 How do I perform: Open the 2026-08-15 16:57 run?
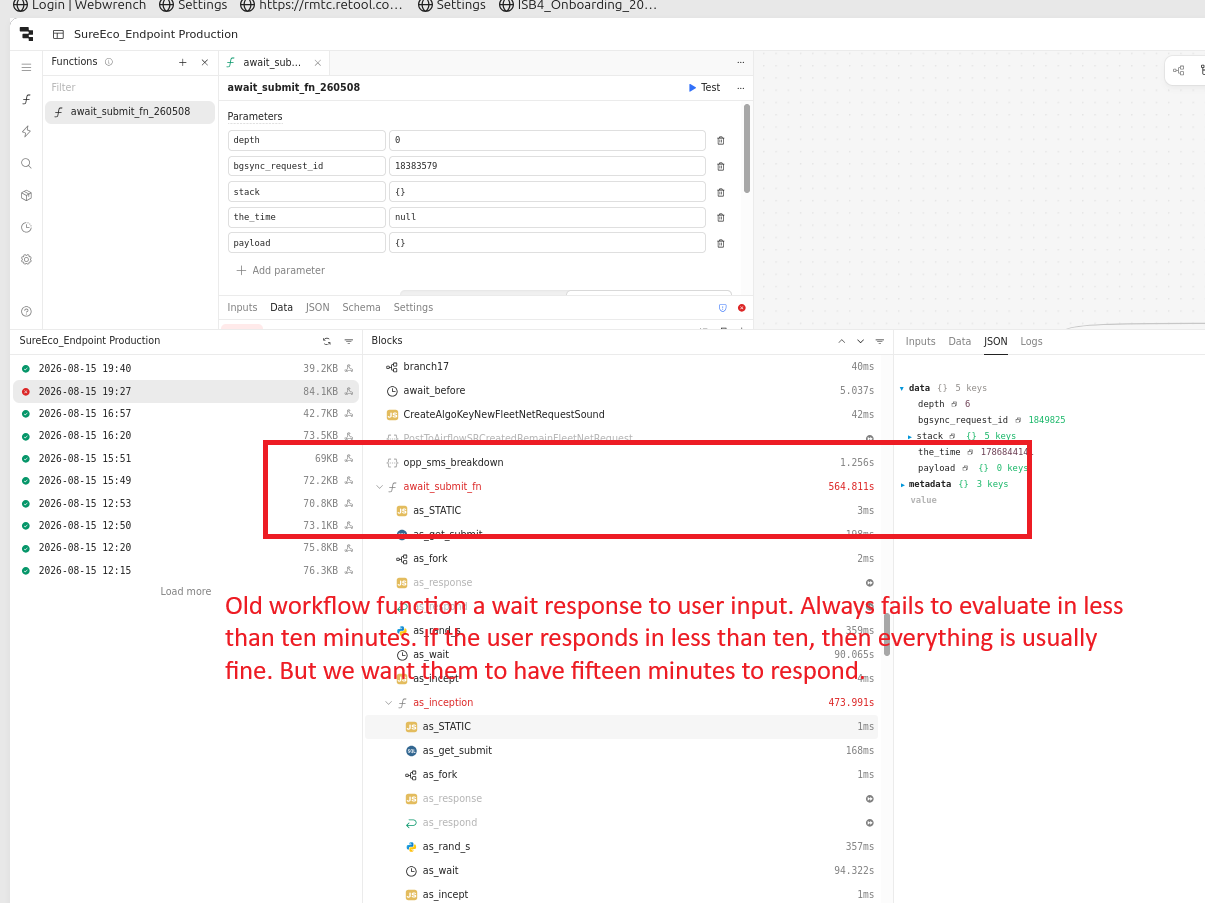click(x=186, y=413)
